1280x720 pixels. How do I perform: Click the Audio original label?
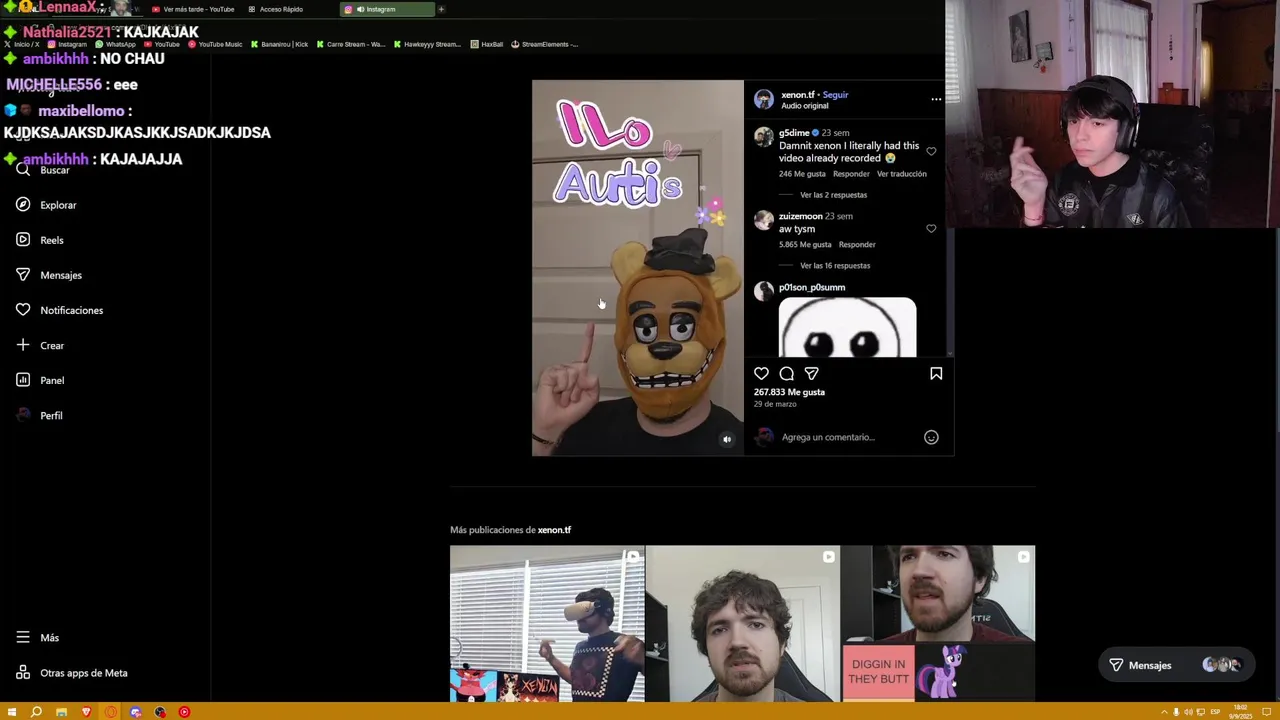tap(805, 106)
